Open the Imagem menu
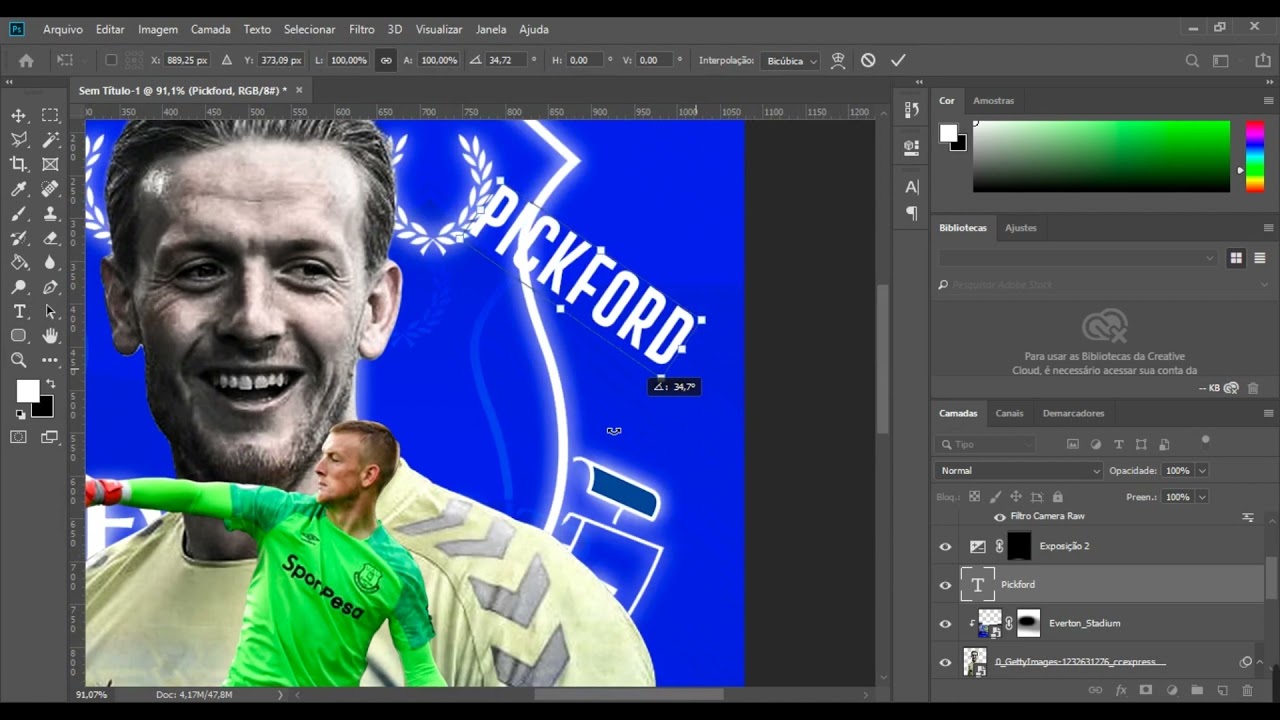The image size is (1280, 720). tap(158, 29)
